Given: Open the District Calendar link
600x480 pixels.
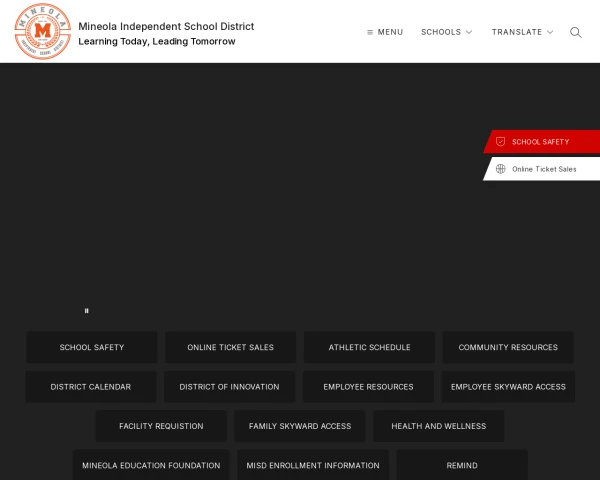Looking at the screenshot, I should point(91,387).
